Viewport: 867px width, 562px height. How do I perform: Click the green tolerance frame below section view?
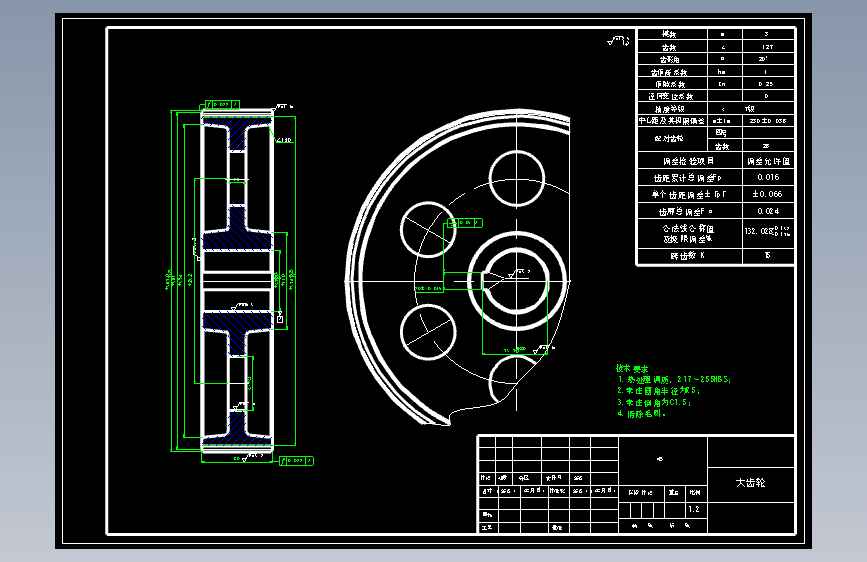click(x=296, y=461)
